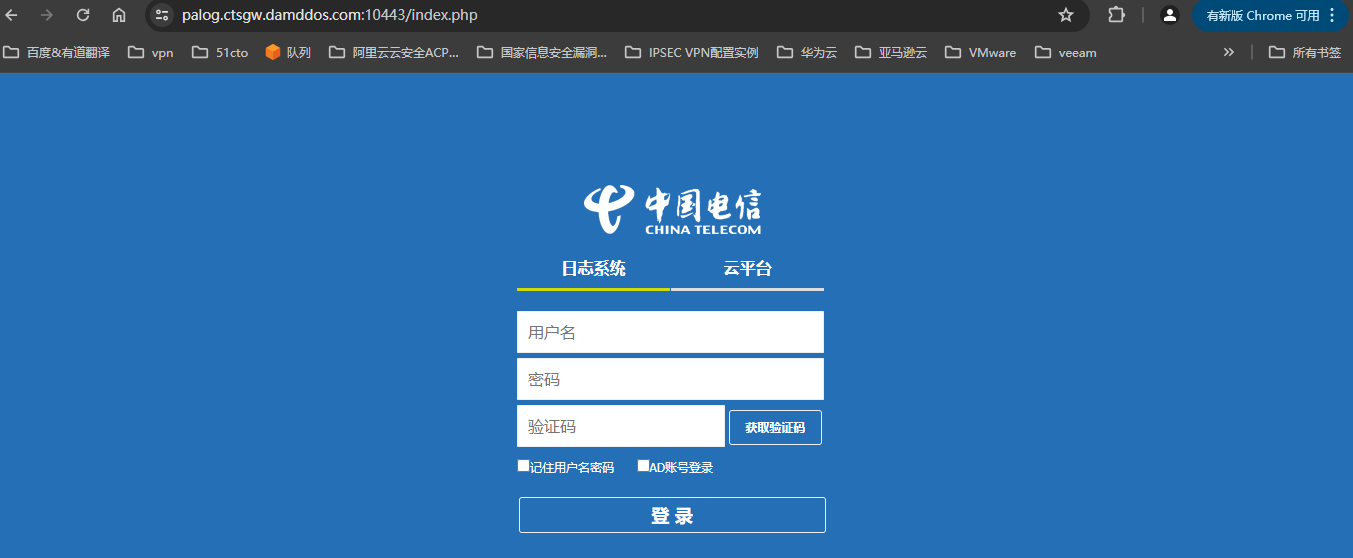Viewport: 1353px width, 558px height.
Task: Click the 获取验证码 button
Action: 775,427
